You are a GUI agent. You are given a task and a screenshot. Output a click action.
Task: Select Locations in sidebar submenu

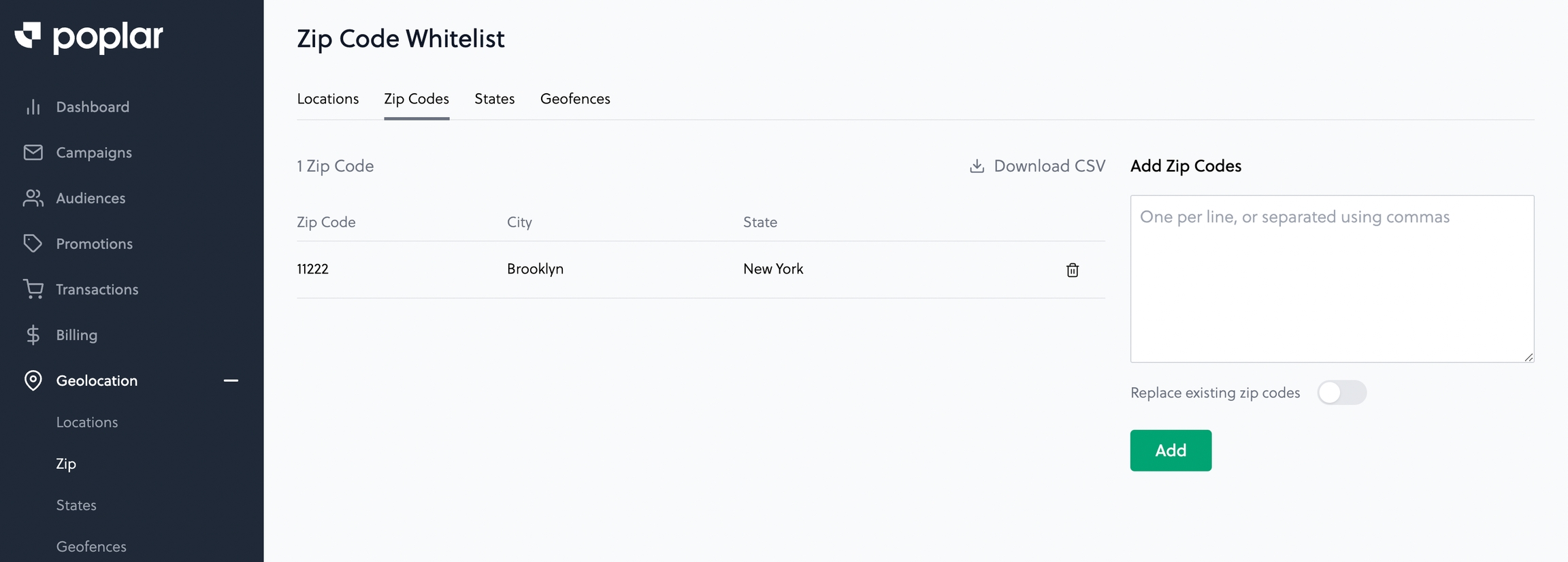tap(87, 422)
